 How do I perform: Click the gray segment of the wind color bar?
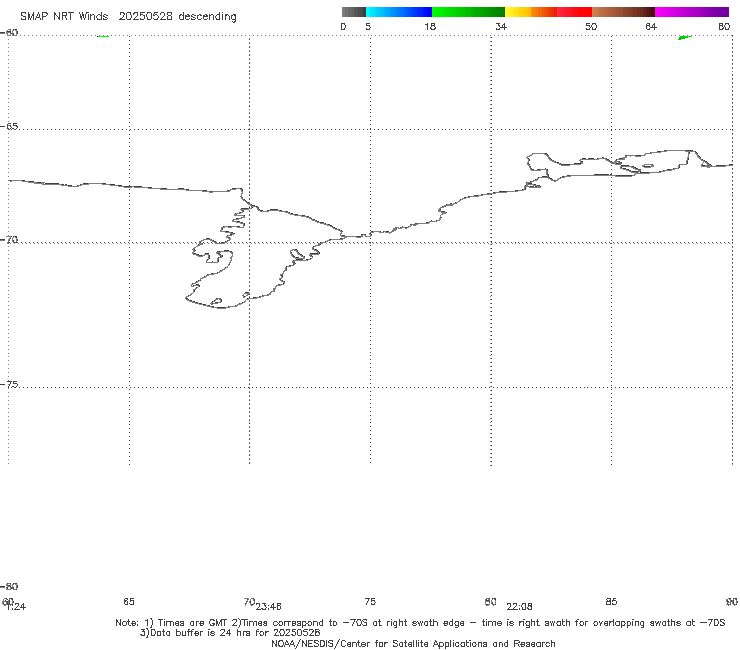(353, 12)
